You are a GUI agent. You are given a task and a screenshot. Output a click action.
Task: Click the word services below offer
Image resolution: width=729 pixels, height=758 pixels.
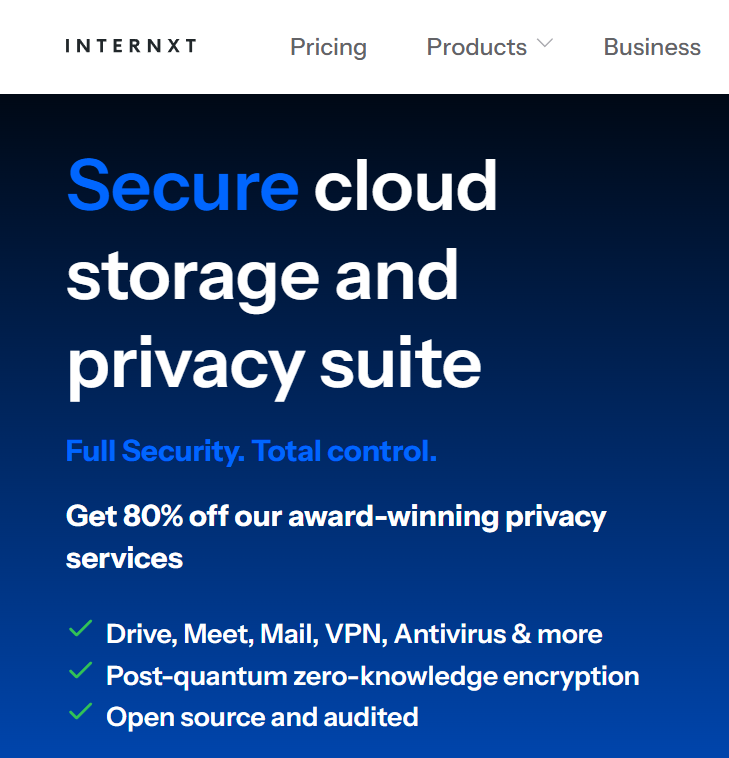pos(124,559)
